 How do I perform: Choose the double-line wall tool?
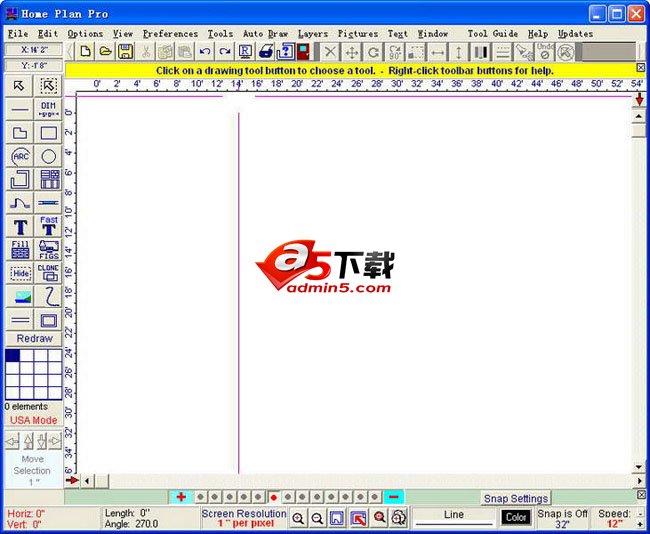pos(49,203)
